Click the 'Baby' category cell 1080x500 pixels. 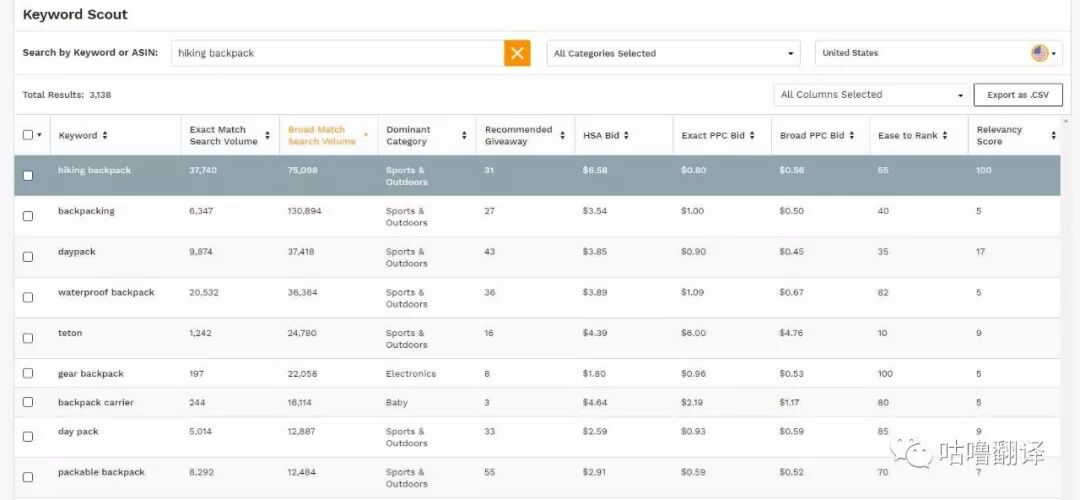pos(397,402)
